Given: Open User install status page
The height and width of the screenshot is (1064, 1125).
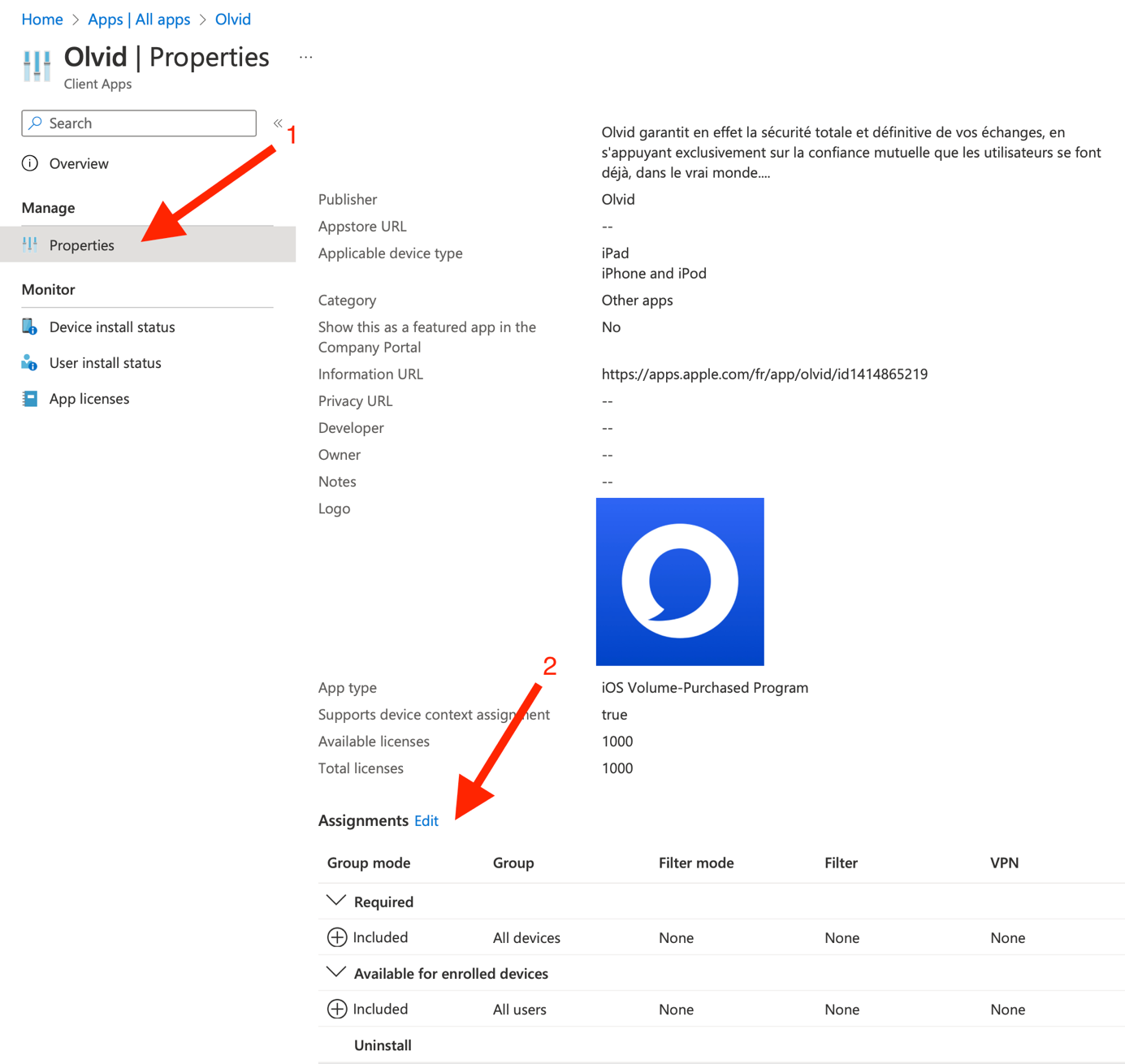Looking at the screenshot, I should click(106, 363).
